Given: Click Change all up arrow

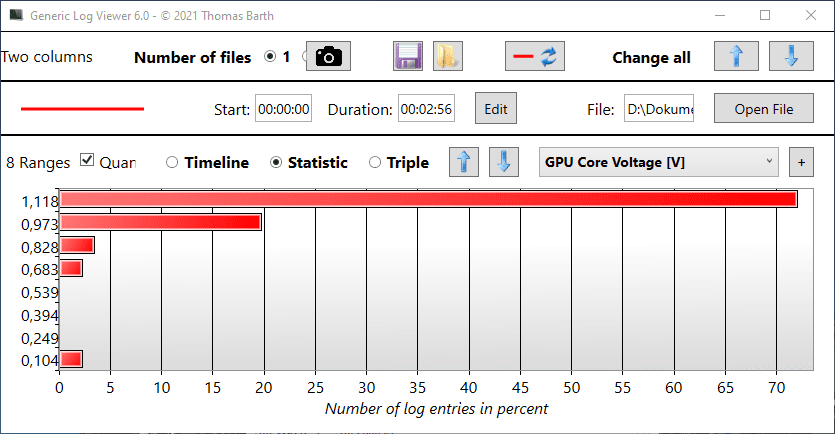Looking at the screenshot, I should point(736,56).
